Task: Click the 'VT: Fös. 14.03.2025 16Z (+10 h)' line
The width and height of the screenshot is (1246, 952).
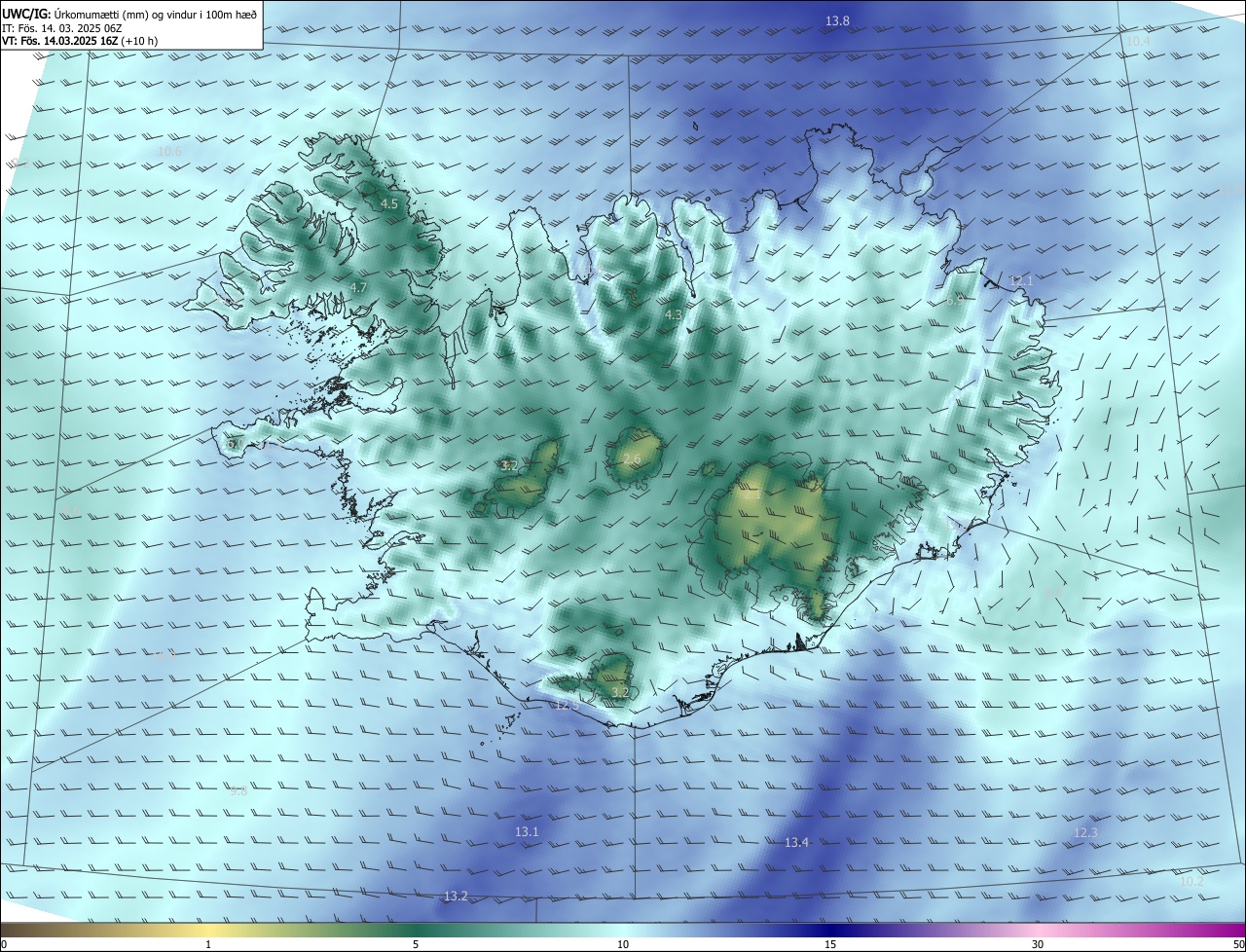Action: [x=80, y=41]
